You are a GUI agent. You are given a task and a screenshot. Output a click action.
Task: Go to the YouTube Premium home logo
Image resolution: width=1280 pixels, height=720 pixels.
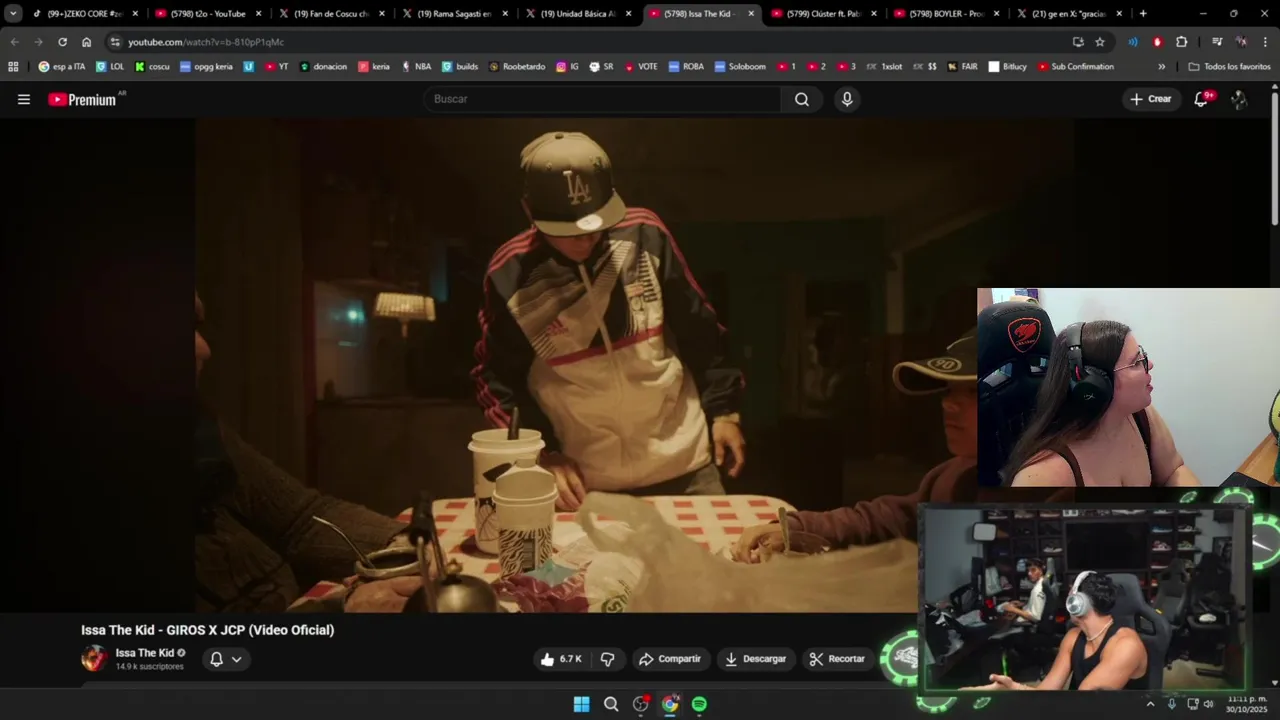(x=82, y=99)
